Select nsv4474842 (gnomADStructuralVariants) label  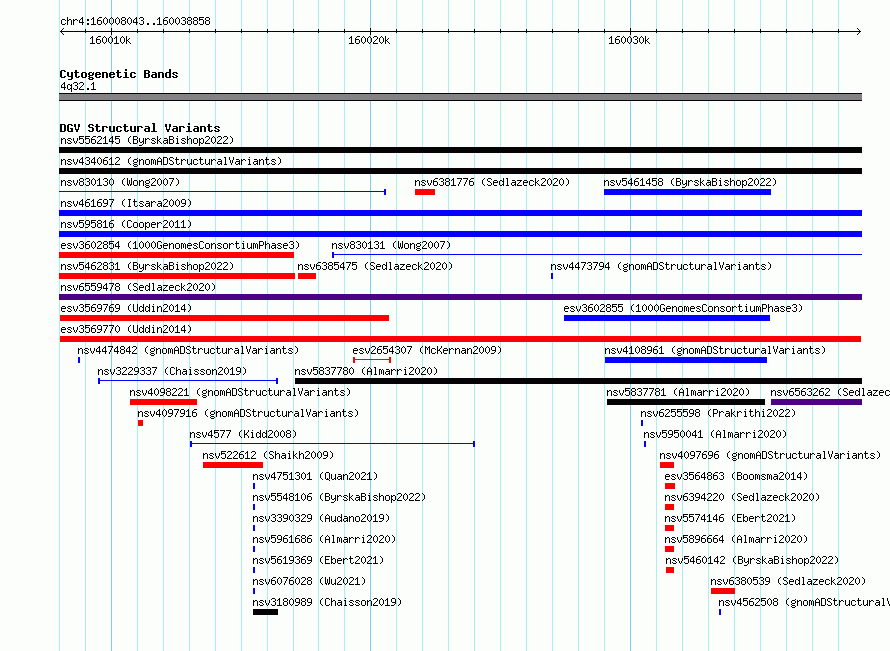[x=188, y=350]
